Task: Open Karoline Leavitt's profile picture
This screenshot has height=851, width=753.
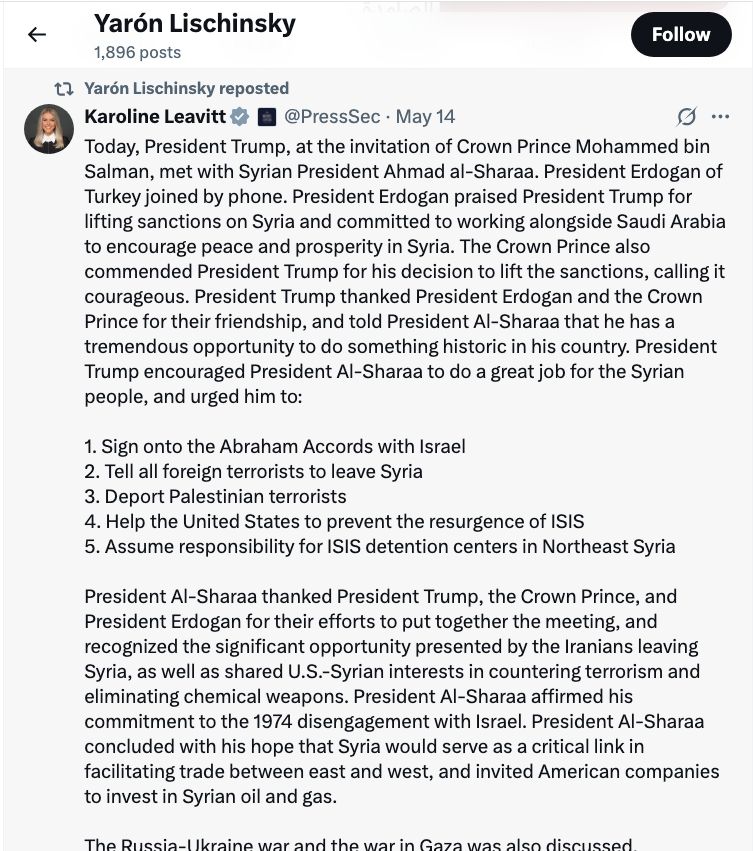Action: point(49,129)
